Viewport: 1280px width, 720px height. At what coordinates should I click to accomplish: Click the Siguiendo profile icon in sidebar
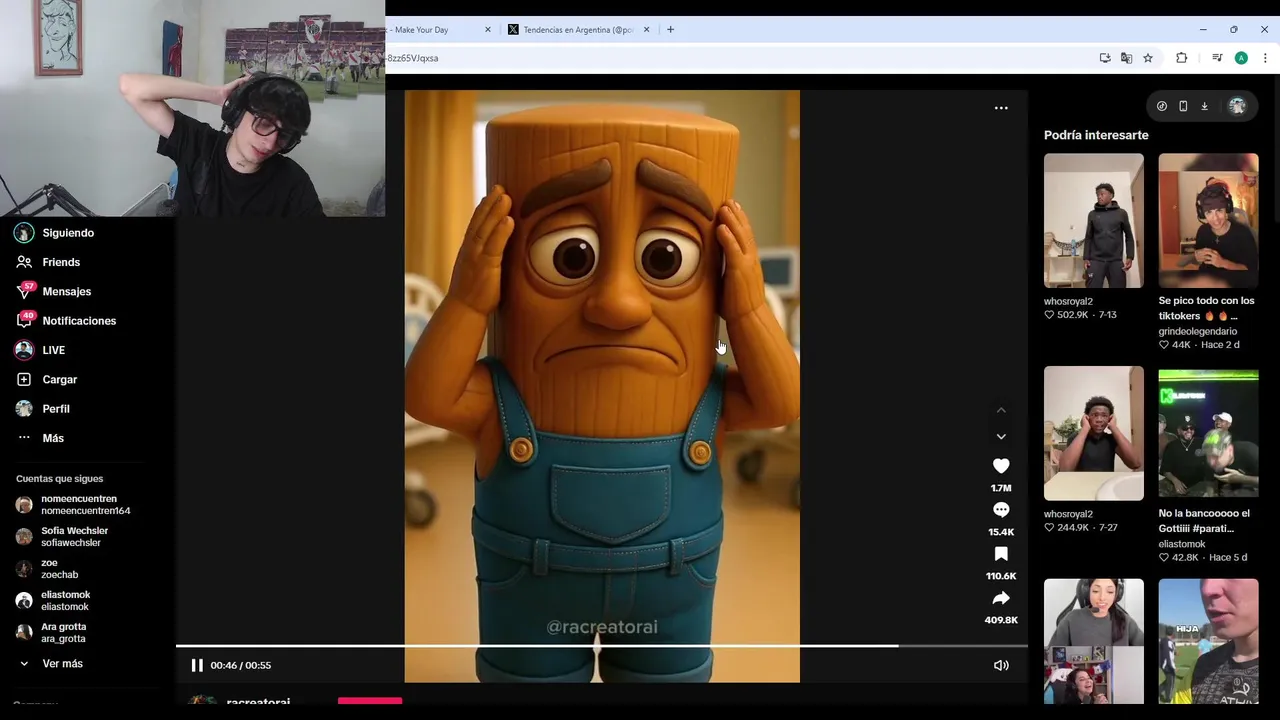pos(24,233)
